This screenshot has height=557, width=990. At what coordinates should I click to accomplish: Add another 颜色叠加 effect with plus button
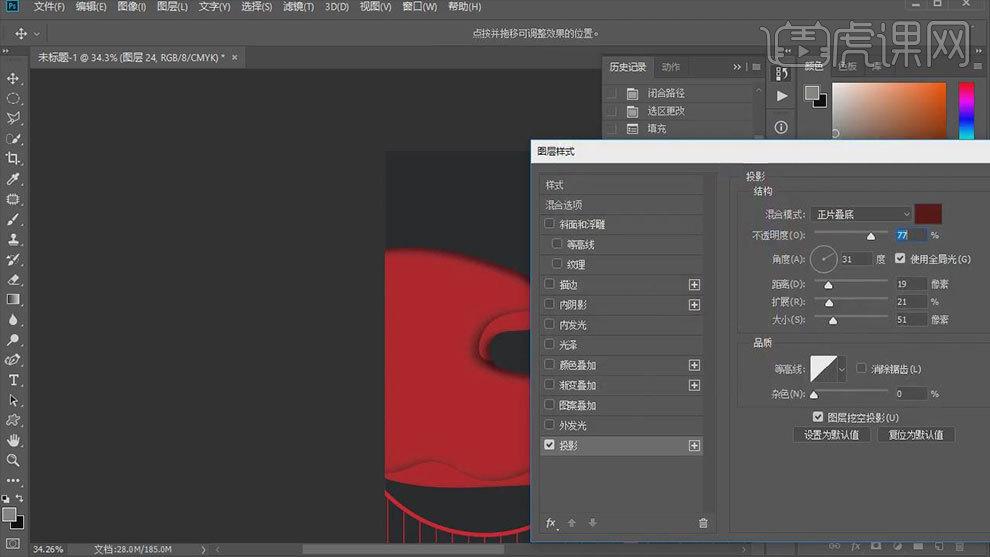click(x=695, y=365)
